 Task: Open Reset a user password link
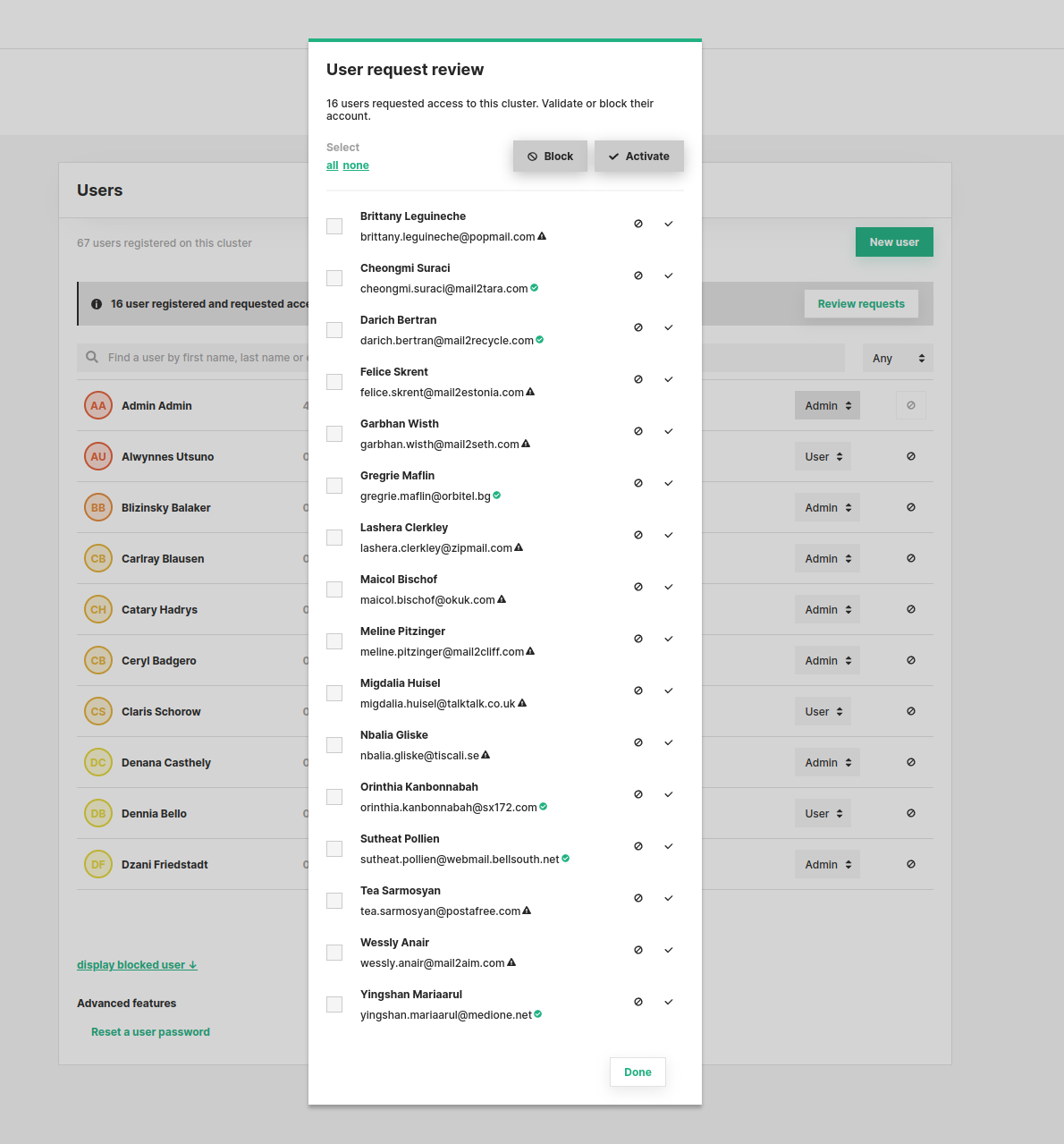(150, 1032)
